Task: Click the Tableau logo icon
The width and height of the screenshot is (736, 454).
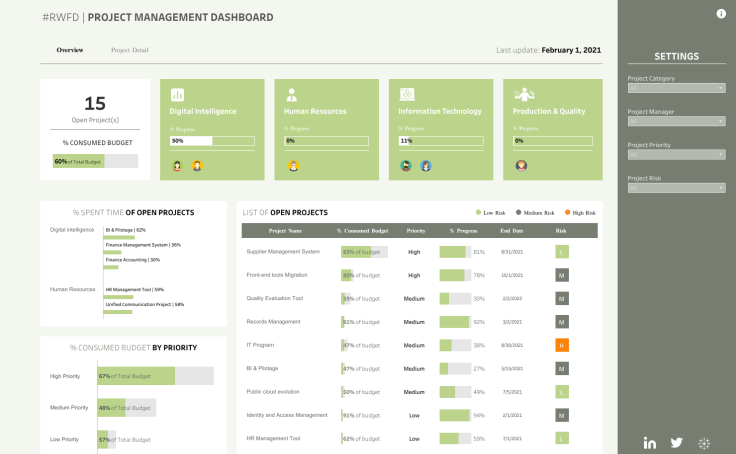Action: (x=704, y=443)
